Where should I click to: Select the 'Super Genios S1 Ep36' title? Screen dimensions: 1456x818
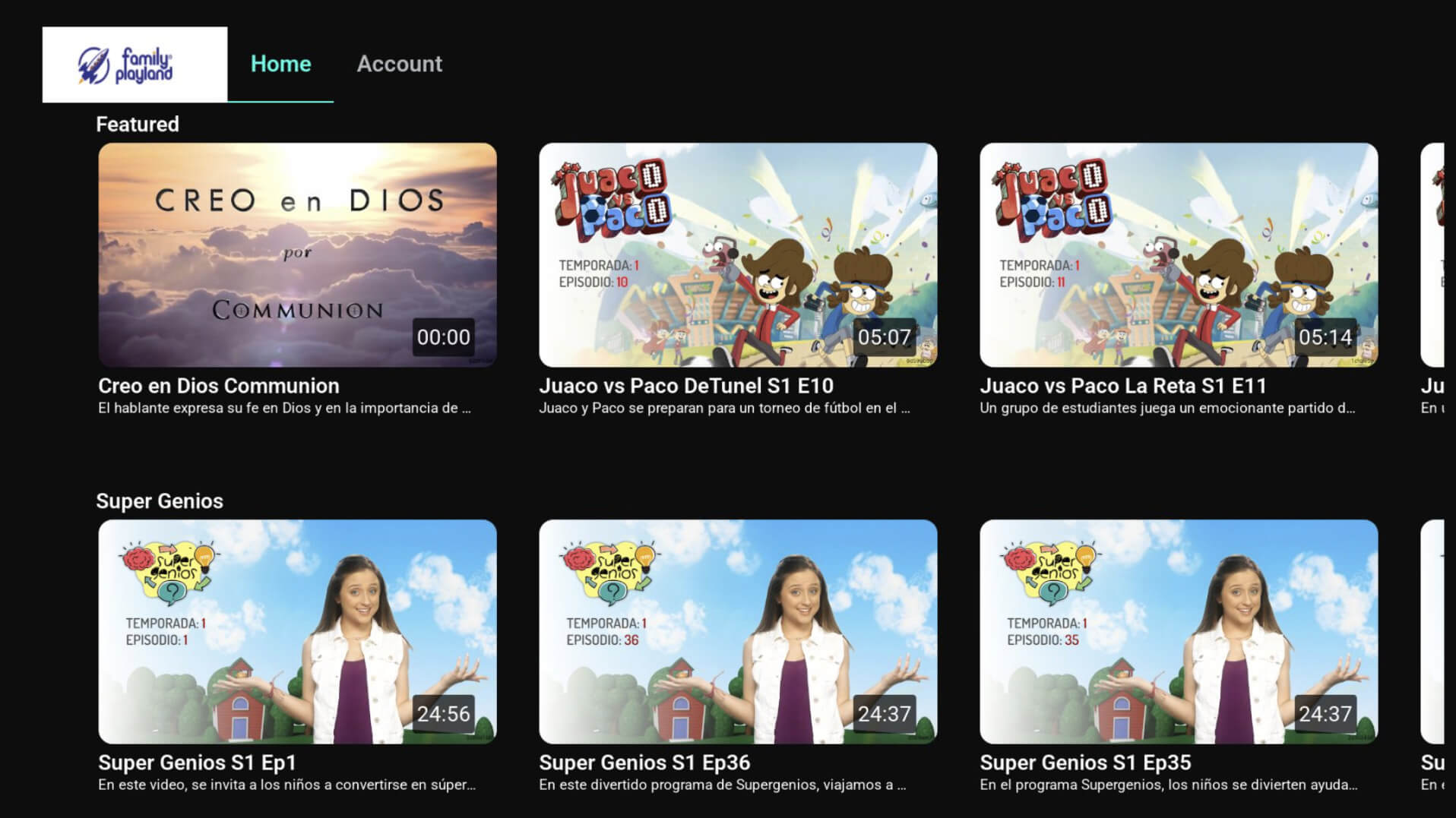pos(644,763)
